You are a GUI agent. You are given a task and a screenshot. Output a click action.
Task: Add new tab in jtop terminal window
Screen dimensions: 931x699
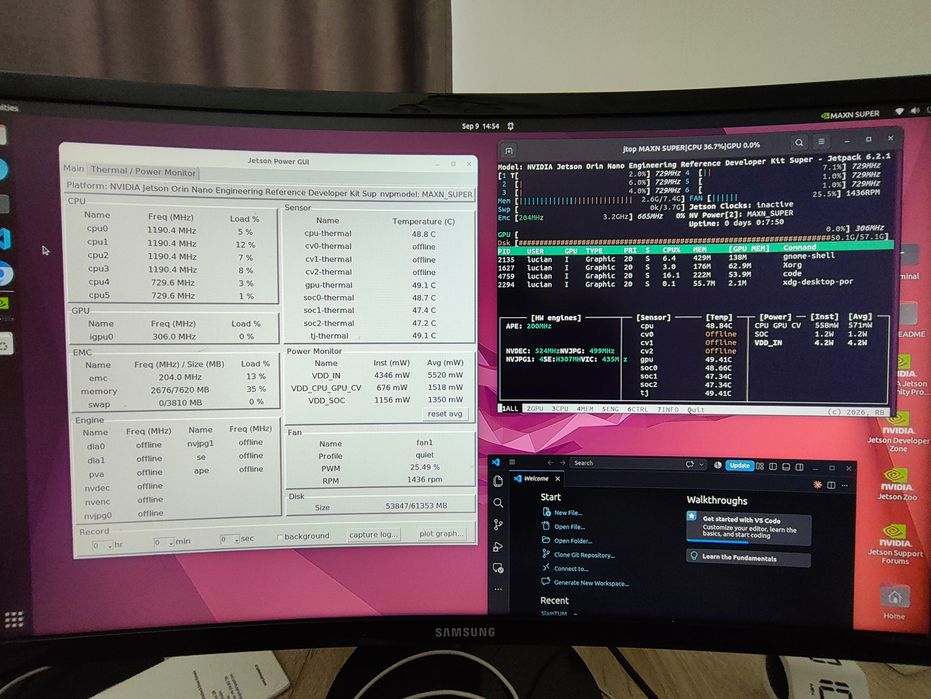pyautogui.click(x=509, y=150)
